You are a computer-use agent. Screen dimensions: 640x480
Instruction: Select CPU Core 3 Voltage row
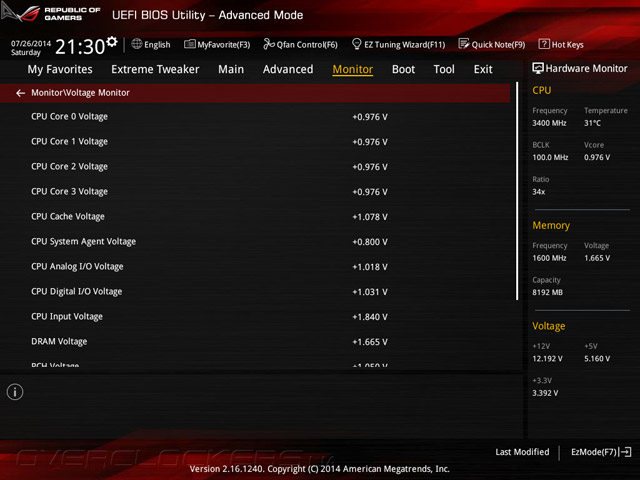255,191
